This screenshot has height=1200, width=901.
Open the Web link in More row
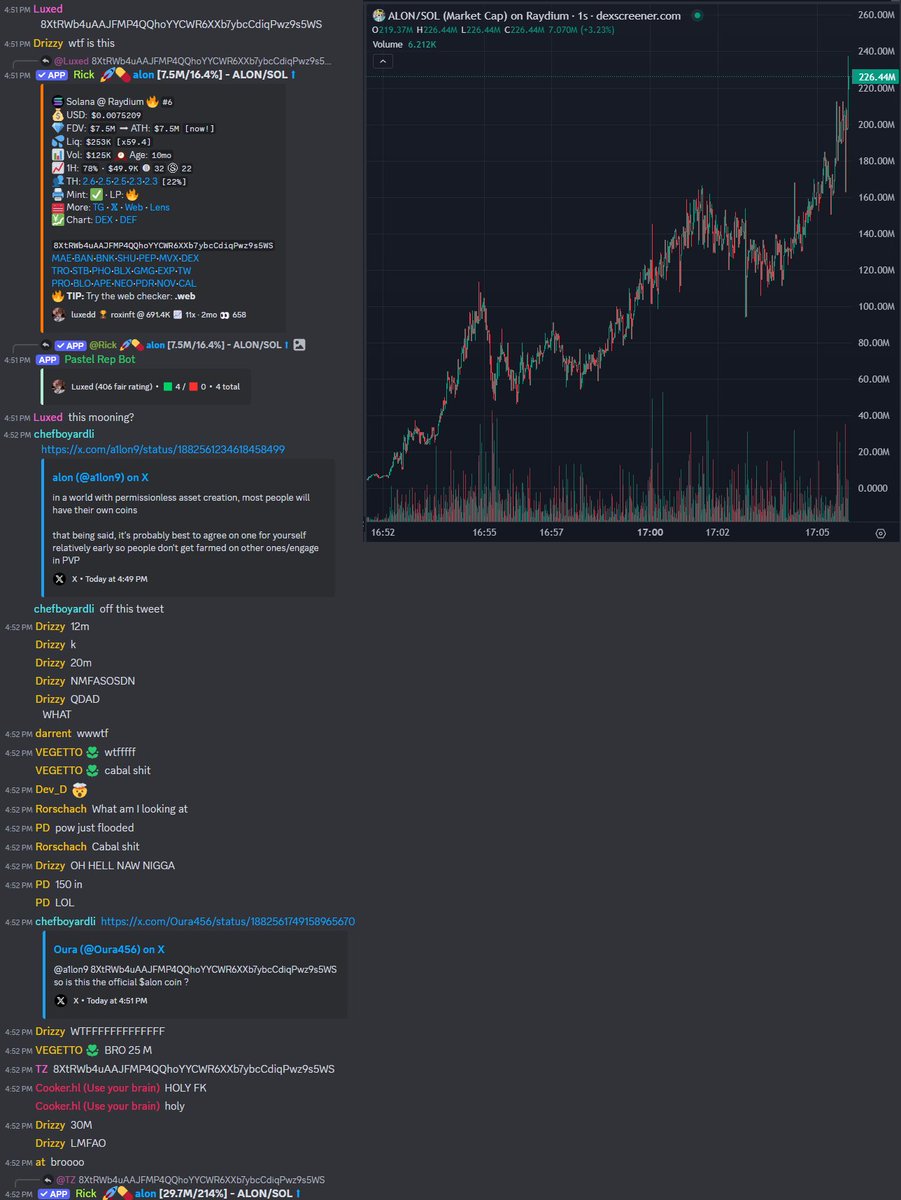coord(134,207)
